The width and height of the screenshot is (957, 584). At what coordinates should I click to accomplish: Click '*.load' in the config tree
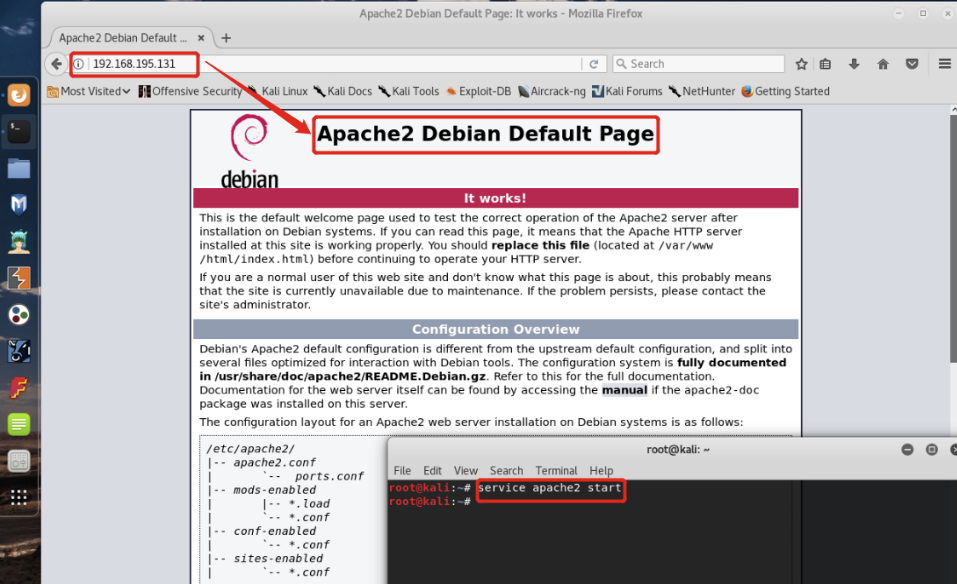click(309, 504)
